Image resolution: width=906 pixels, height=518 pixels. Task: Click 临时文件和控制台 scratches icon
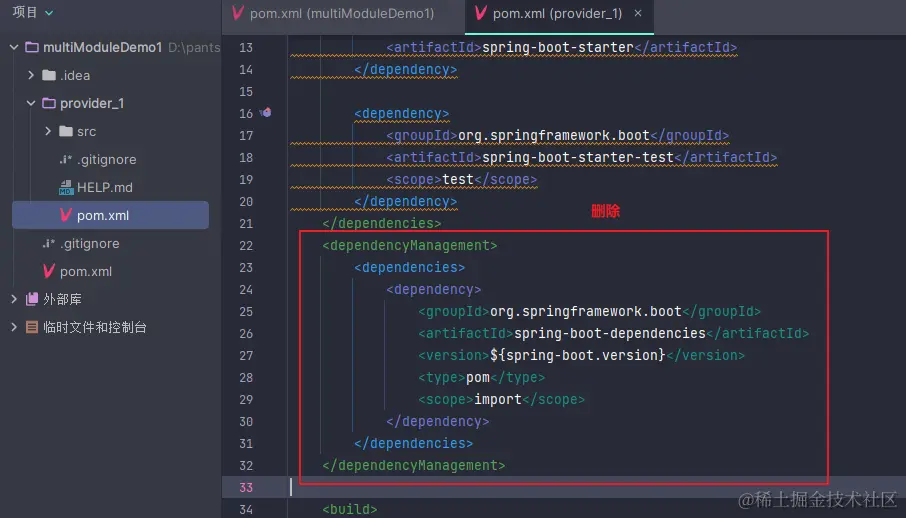click(x=32, y=327)
